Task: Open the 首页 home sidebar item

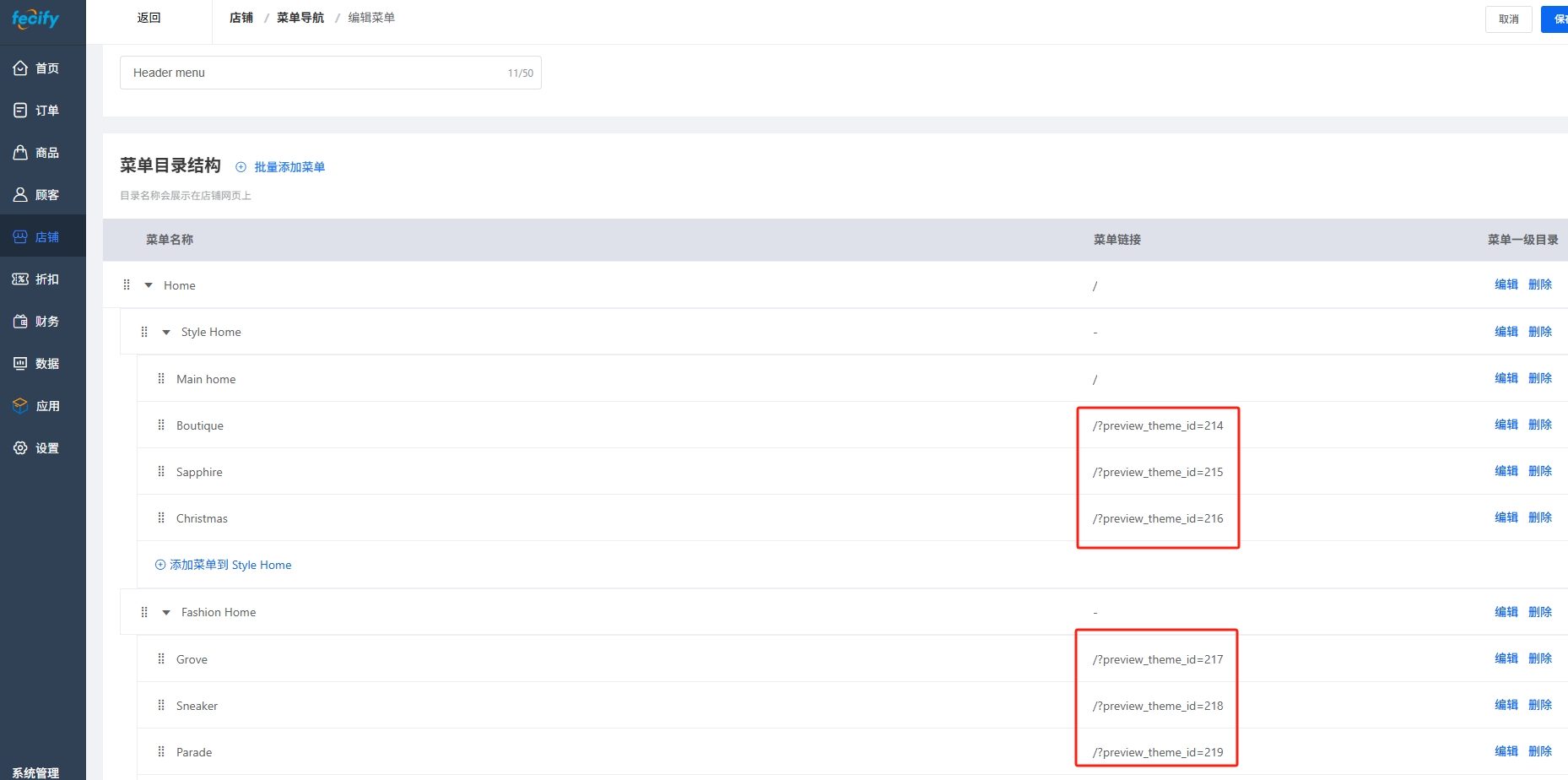Action: 37,68
